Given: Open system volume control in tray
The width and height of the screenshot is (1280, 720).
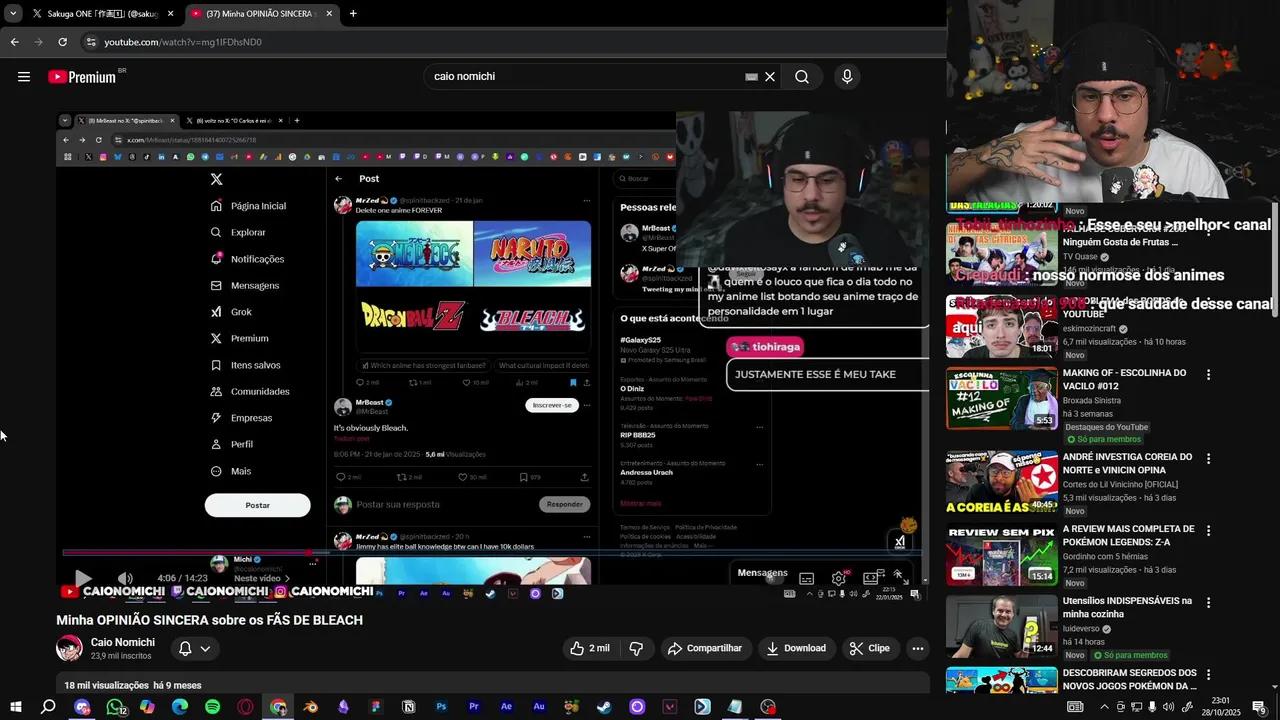Looking at the screenshot, I should pyautogui.click(x=1168, y=707).
